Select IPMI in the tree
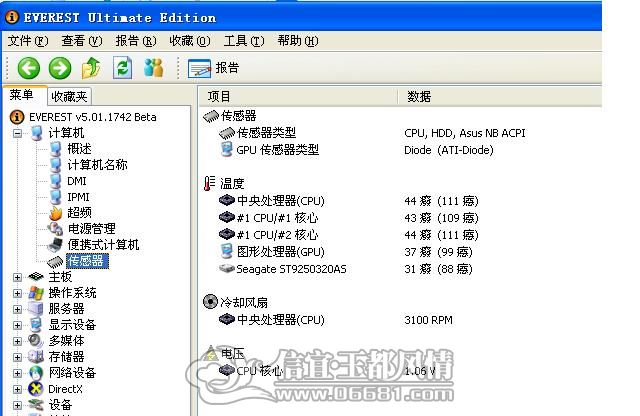 click(x=78, y=197)
